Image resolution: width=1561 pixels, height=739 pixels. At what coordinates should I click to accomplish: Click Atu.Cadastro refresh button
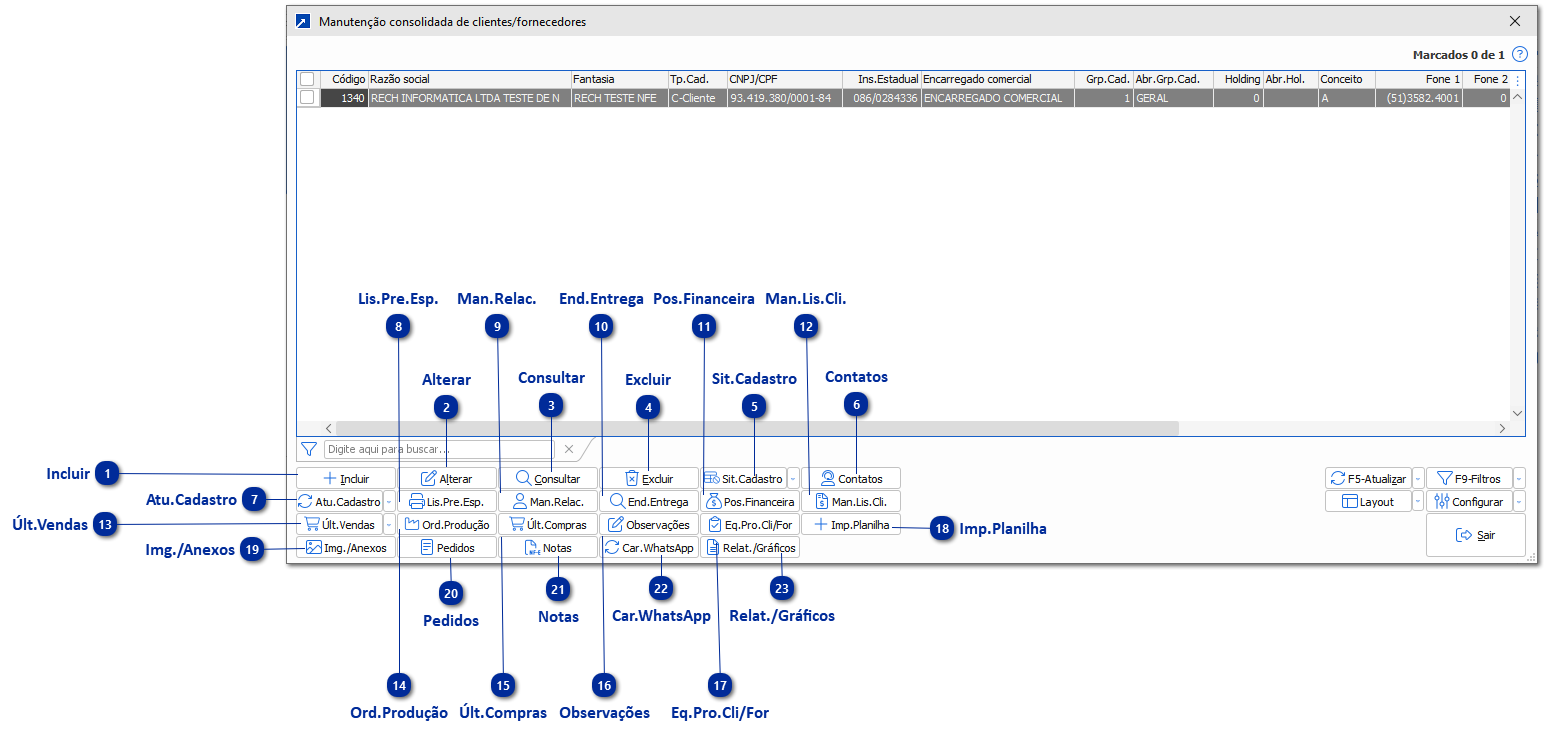(x=340, y=501)
